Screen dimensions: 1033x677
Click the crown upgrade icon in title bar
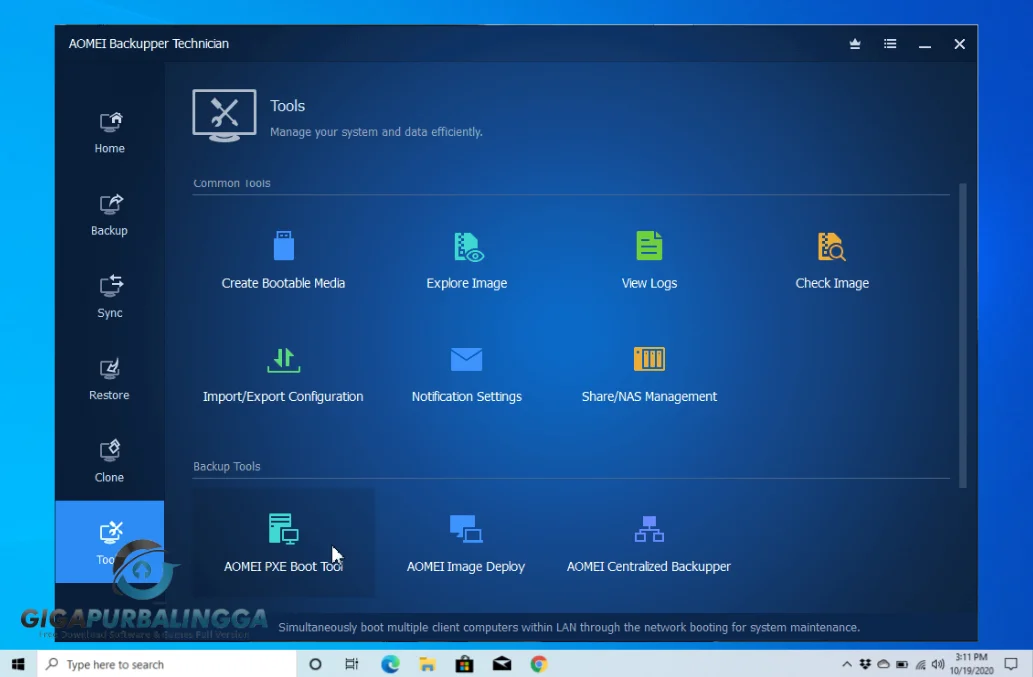point(855,43)
